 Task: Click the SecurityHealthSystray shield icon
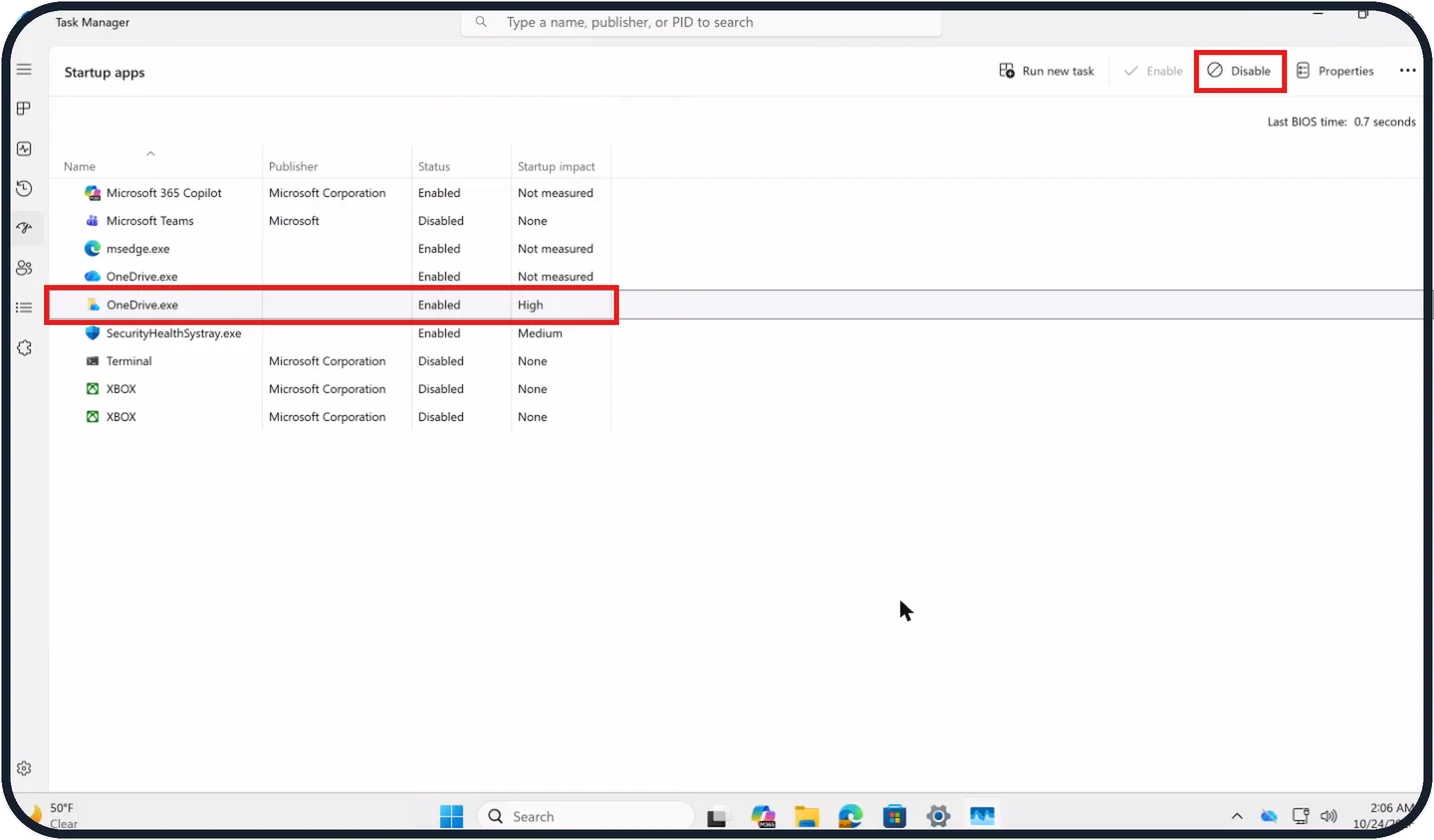click(92, 333)
